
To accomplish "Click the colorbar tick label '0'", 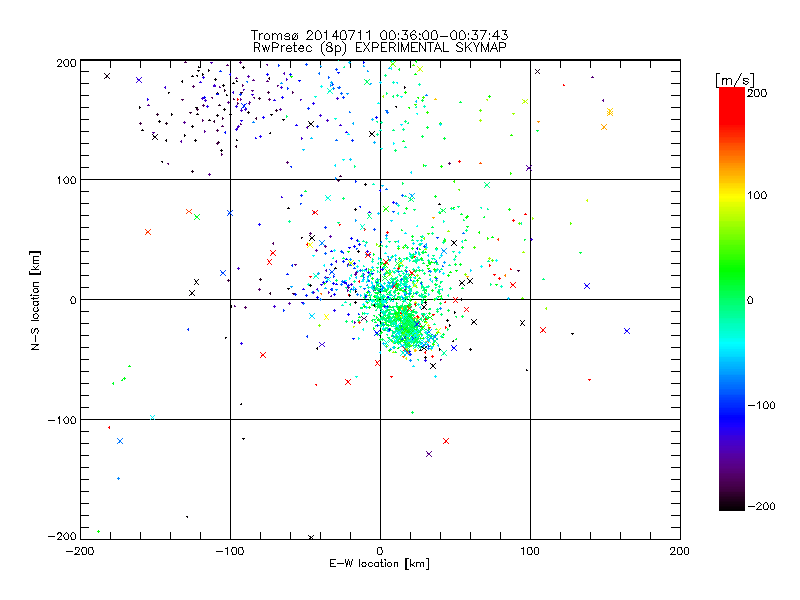I will pyautogui.click(x=750, y=300).
